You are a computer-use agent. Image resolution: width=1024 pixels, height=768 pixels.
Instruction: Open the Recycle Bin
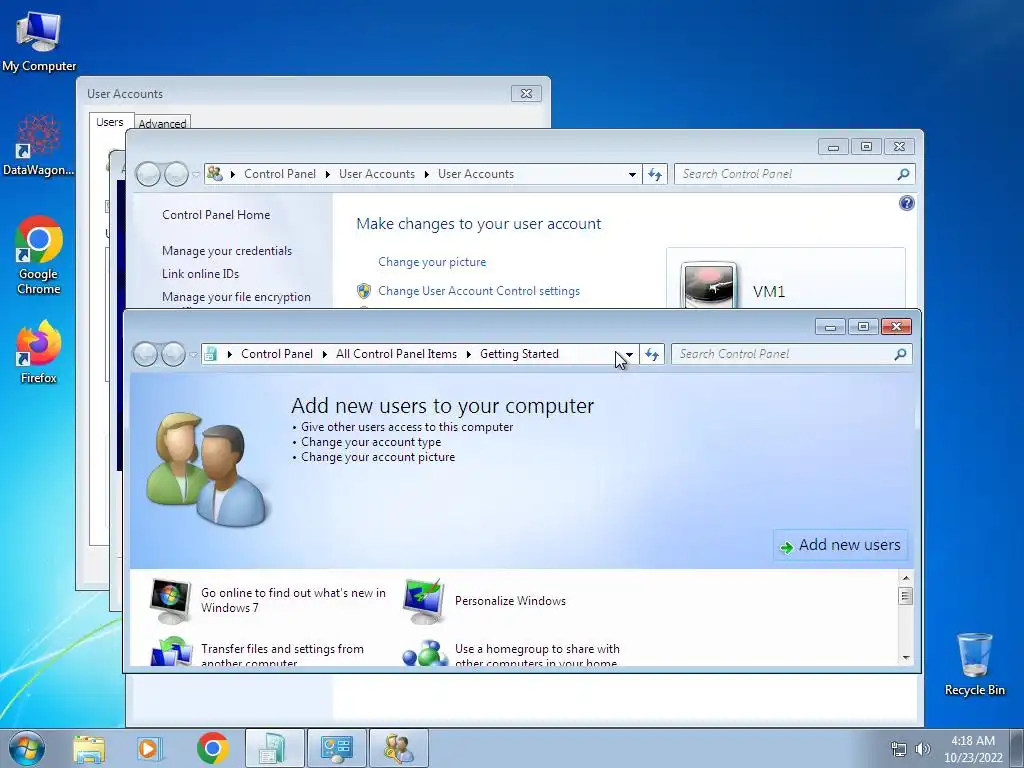[x=974, y=664]
